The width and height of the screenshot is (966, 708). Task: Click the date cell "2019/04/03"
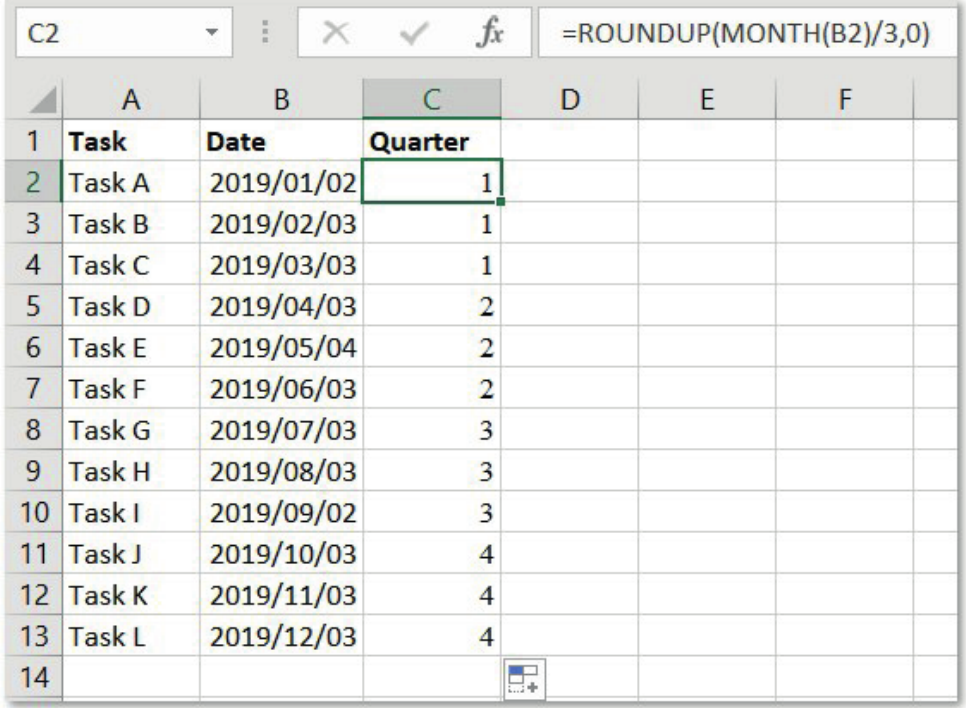click(x=282, y=306)
